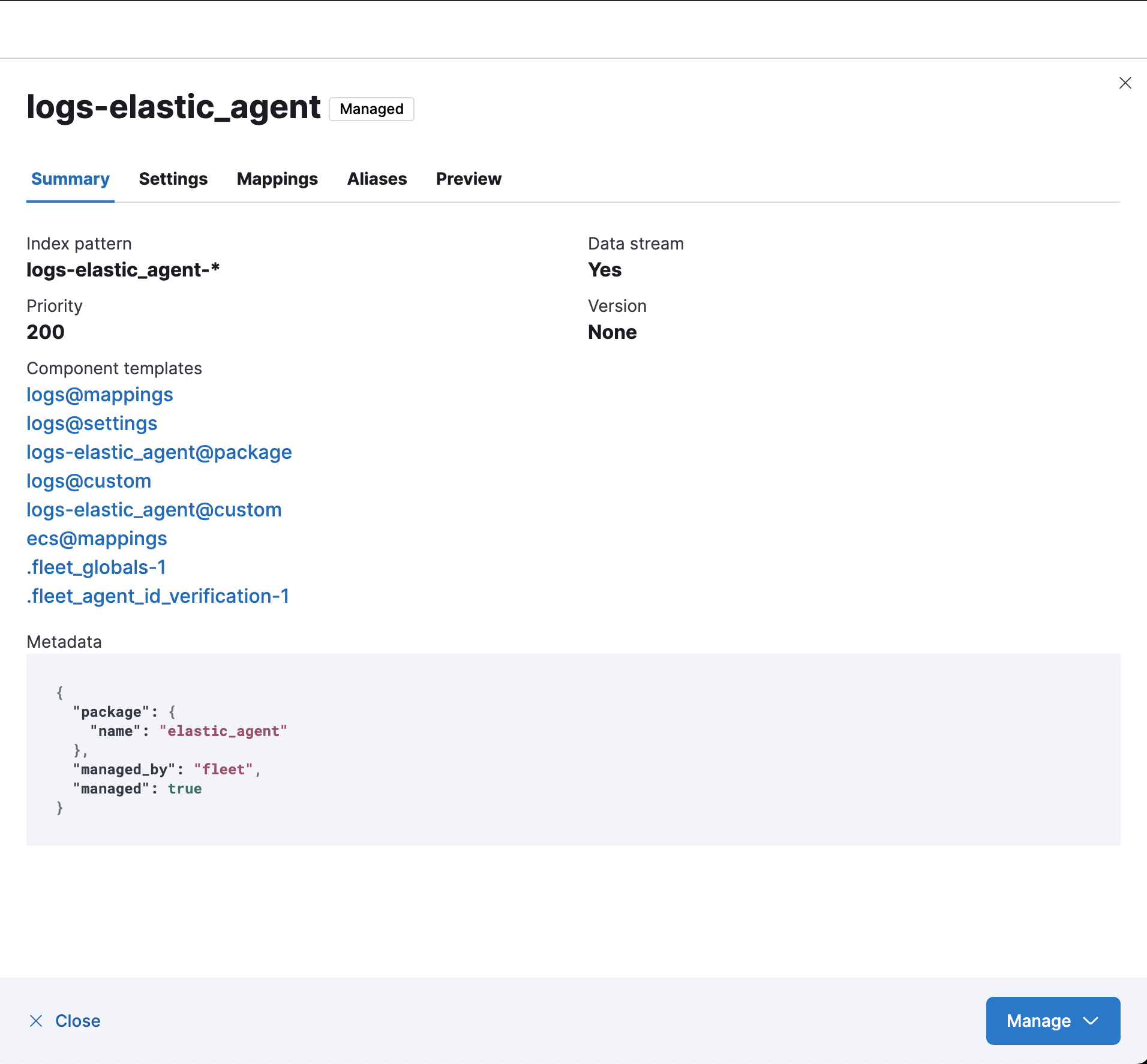Screen dimensions: 1147x1064
Task: Click the Managed badge next to title
Action: [x=371, y=109]
